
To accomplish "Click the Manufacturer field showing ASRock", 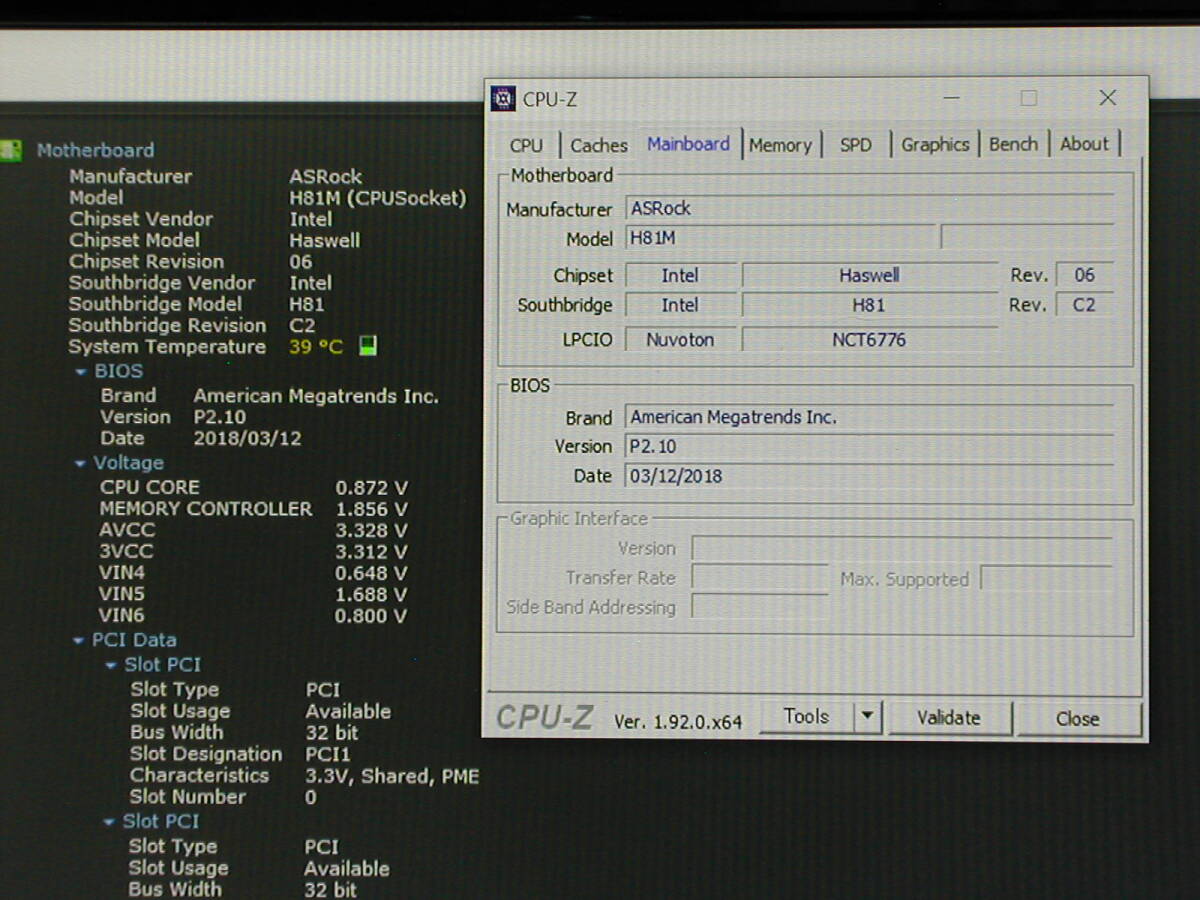I will (869, 209).
